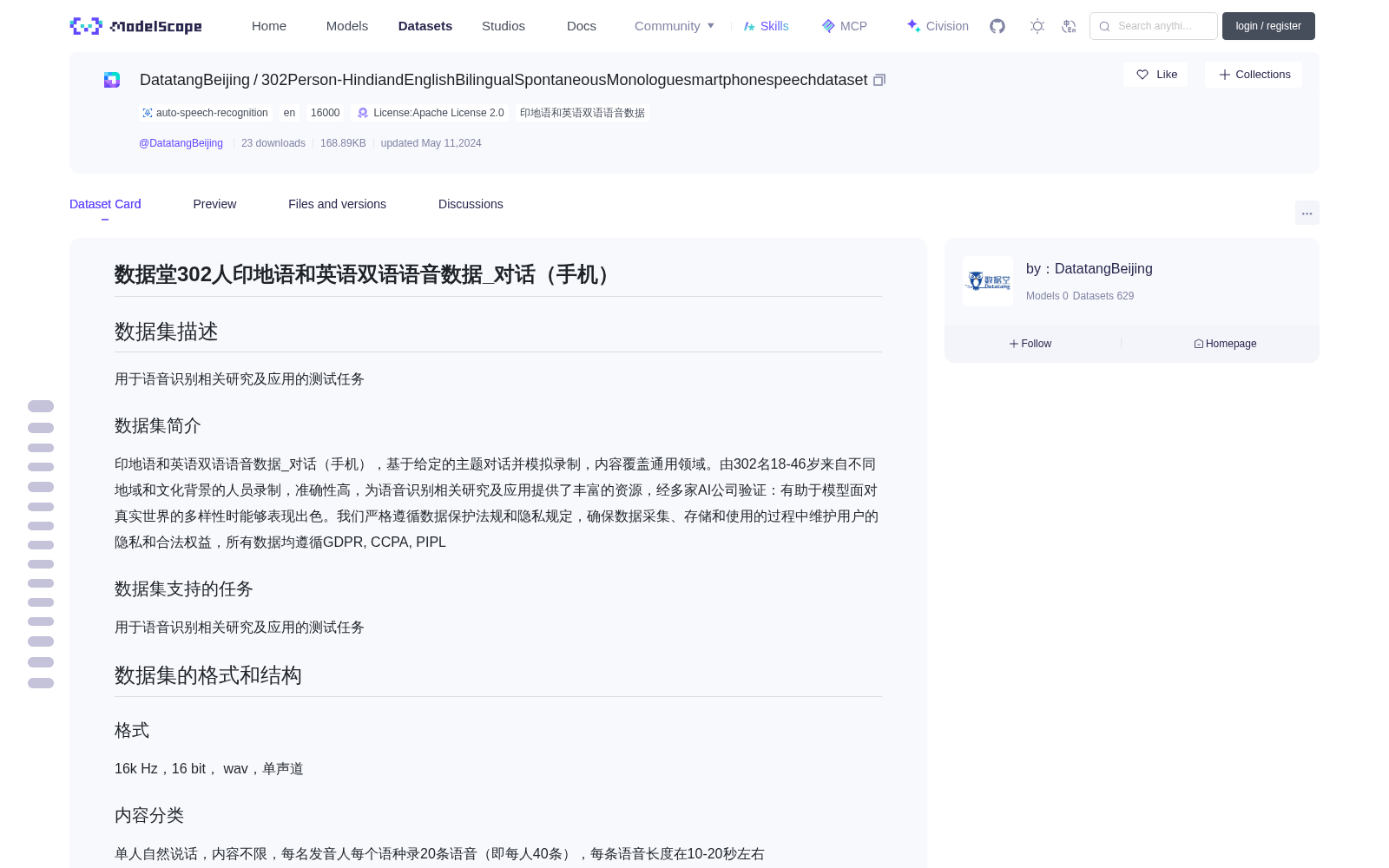Image resolution: width=1389 pixels, height=868 pixels.
Task: Click the DatatangBeijing namespace in title
Action: tap(194, 80)
